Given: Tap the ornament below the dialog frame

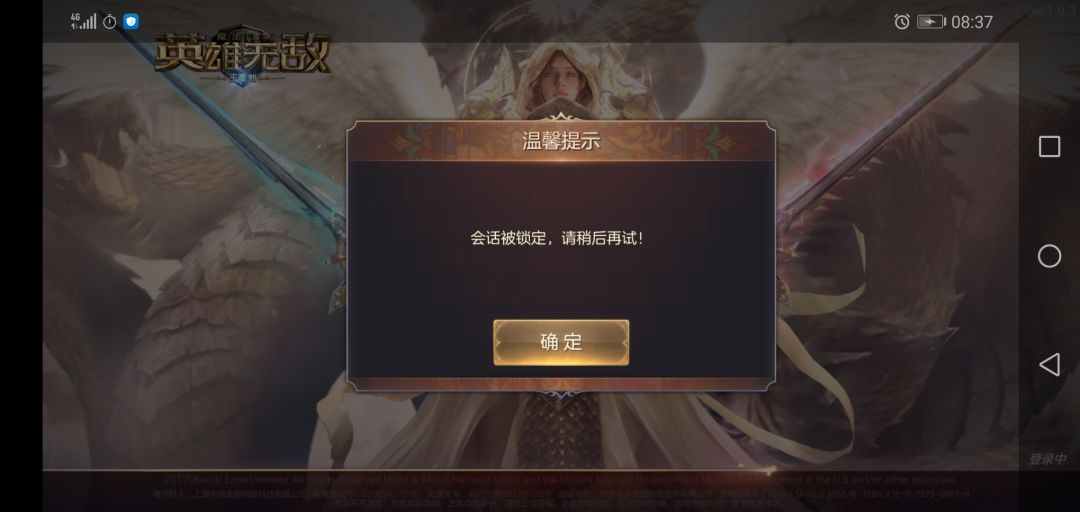Looking at the screenshot, I should coord(561,395).
